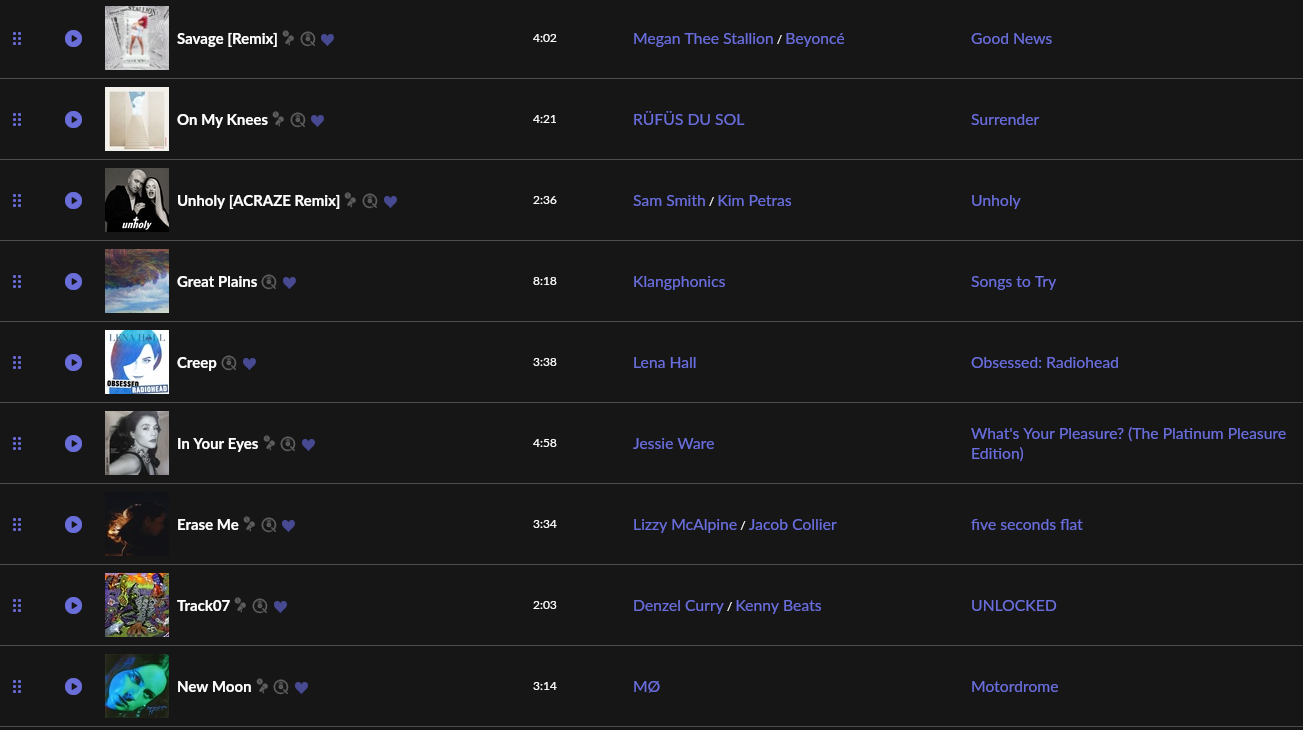Go to artist Kim Petras
This screenshot has height=730, width=1303.
click(x=754, y=200)
